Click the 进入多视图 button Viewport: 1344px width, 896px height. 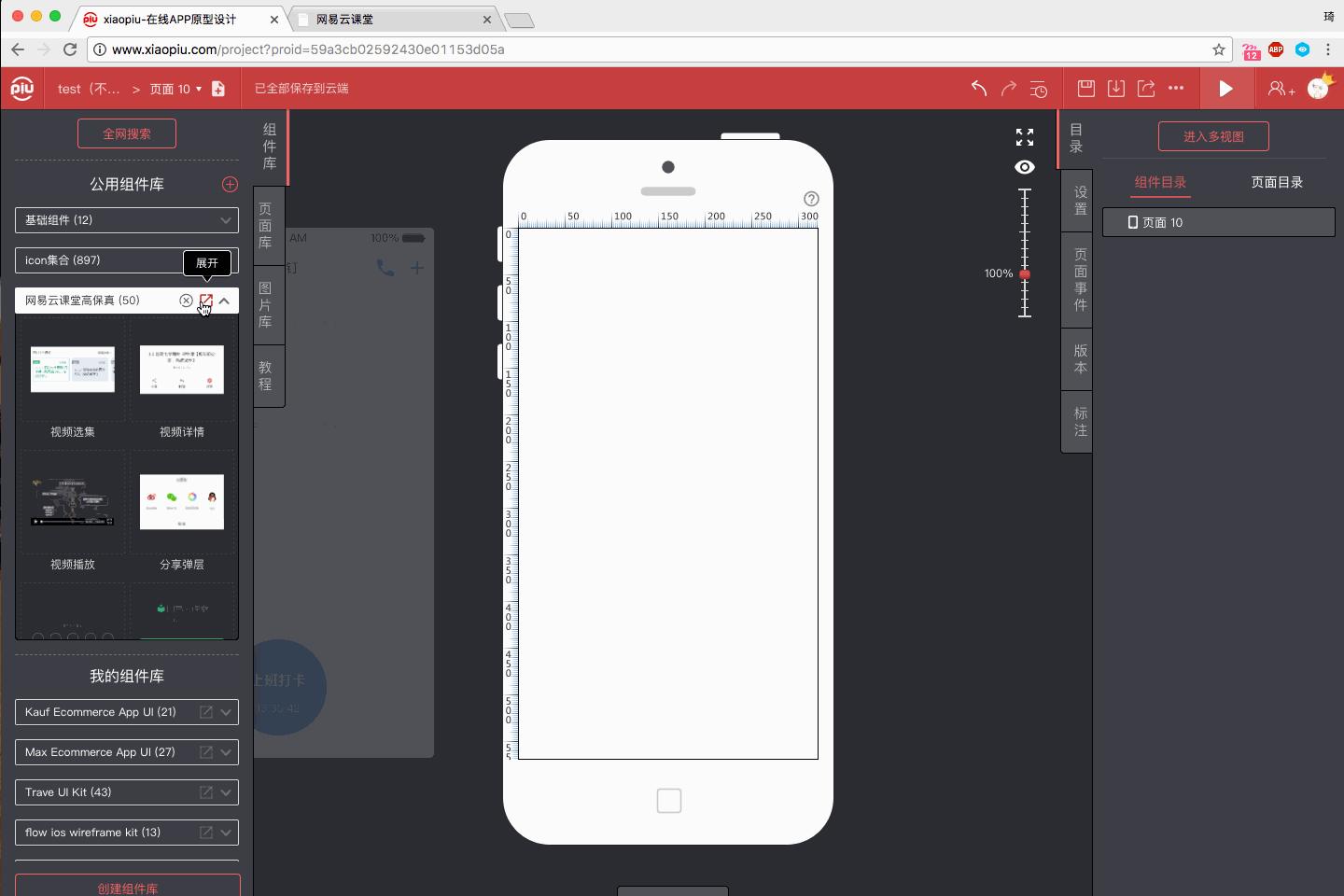click(x=1213, y=136)
